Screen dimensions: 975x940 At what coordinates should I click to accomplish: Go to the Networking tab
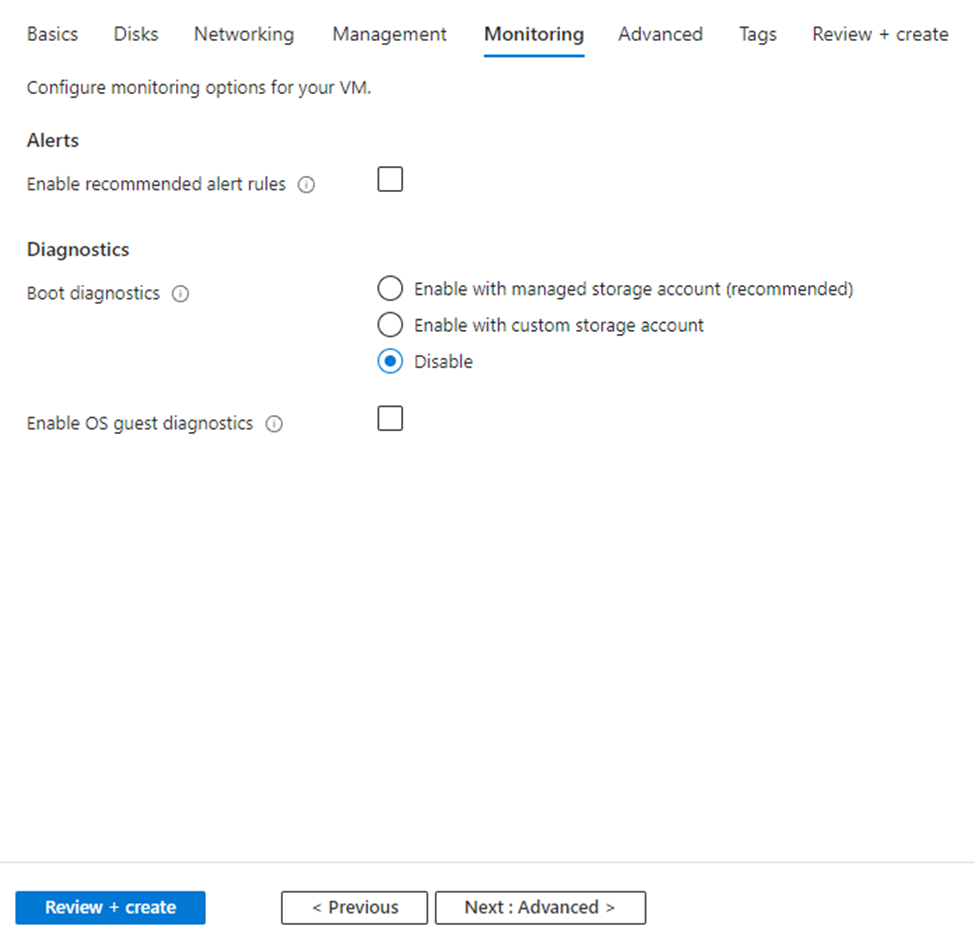243,34
